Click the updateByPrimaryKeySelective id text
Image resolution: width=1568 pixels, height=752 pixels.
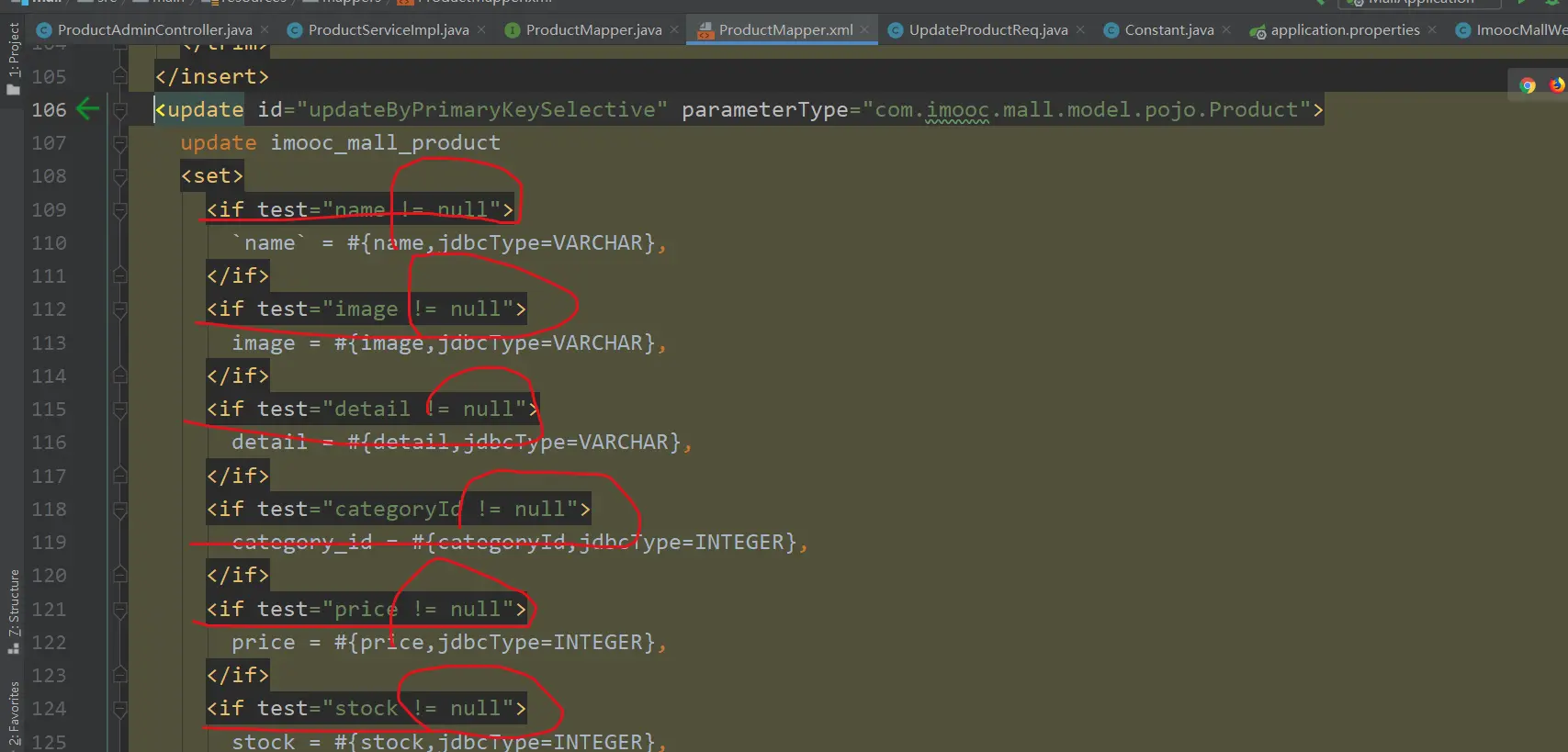(482, 110)
